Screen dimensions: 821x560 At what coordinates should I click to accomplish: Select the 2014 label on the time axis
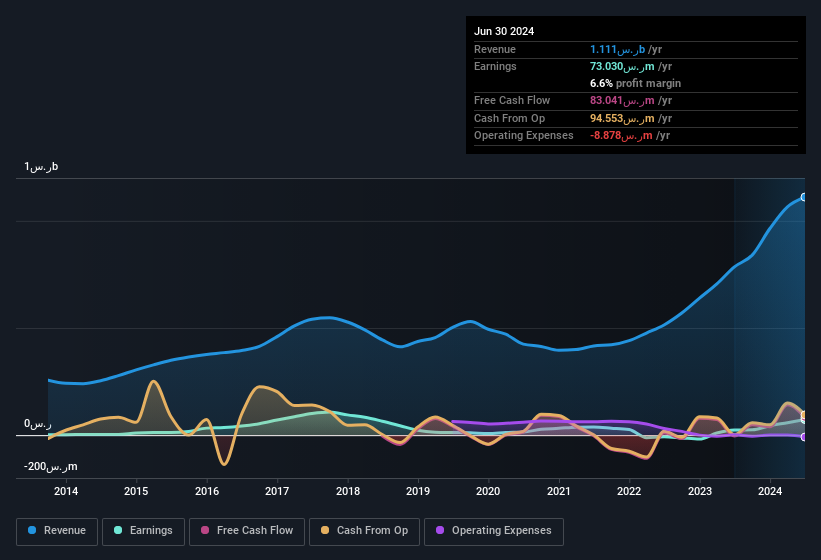66,491
